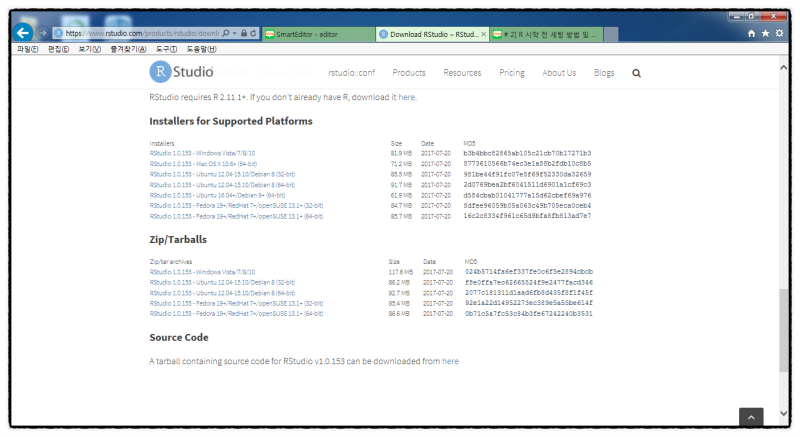Click the 81.9 MB size value
Image resolution: width=800 pixels, height=437 pixels.
tap(401, 153)
